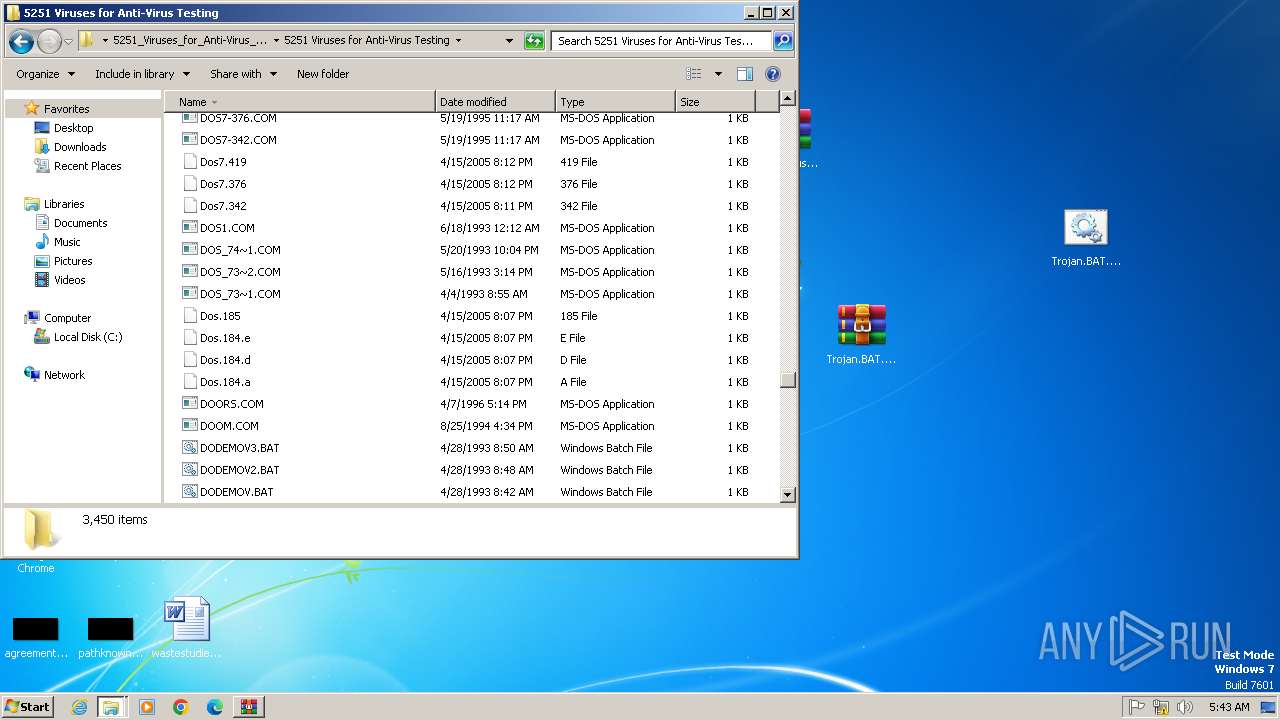This screenshot has height=720, width=1280.
Task: Open the Share with menu
Action: [242, 74]
